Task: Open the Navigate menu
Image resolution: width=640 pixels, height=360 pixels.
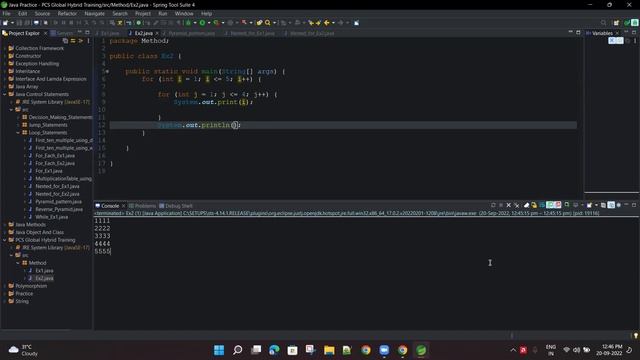Action: [94, 13]
